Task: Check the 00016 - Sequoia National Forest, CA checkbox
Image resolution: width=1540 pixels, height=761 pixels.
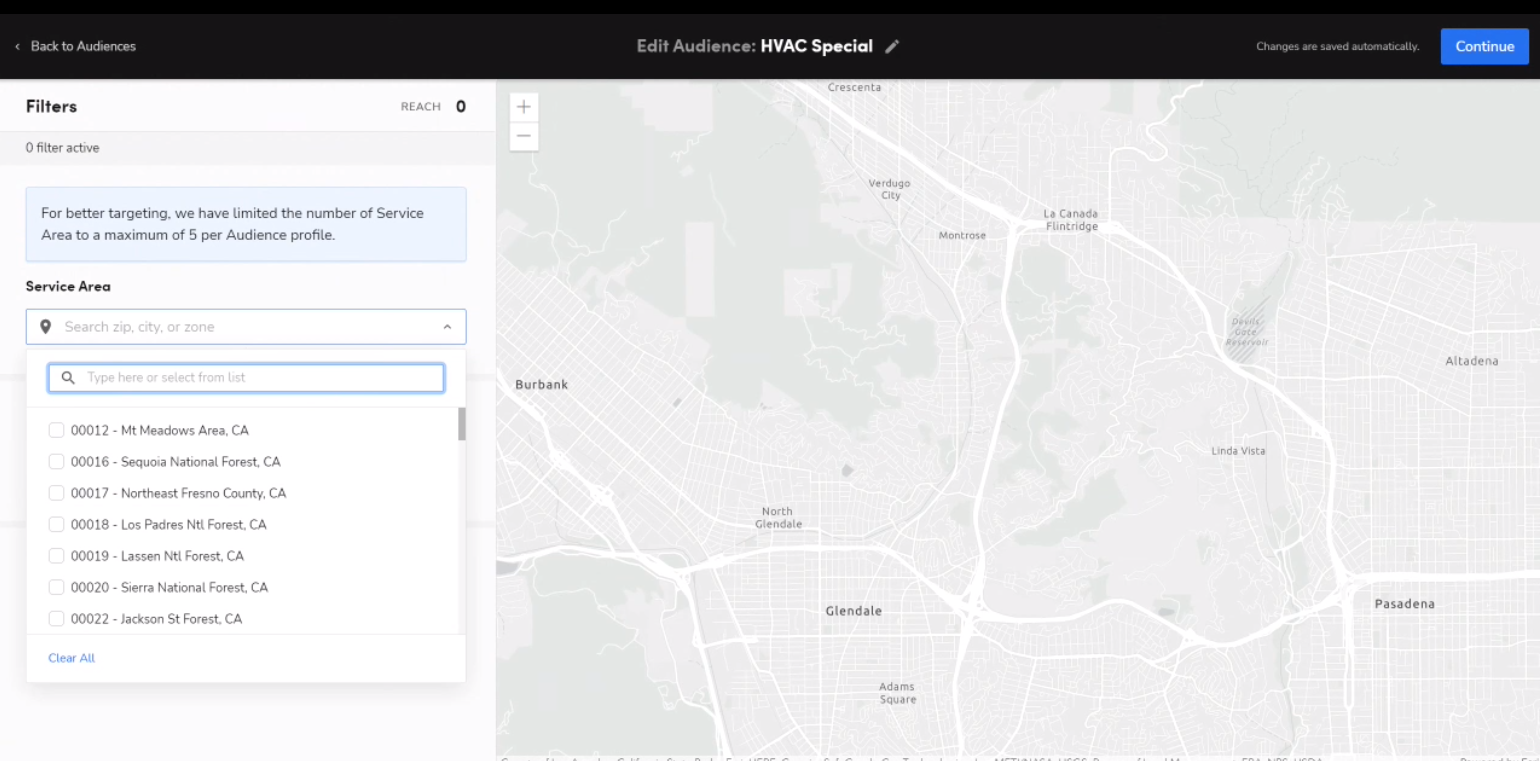Action: click(57, 462)
